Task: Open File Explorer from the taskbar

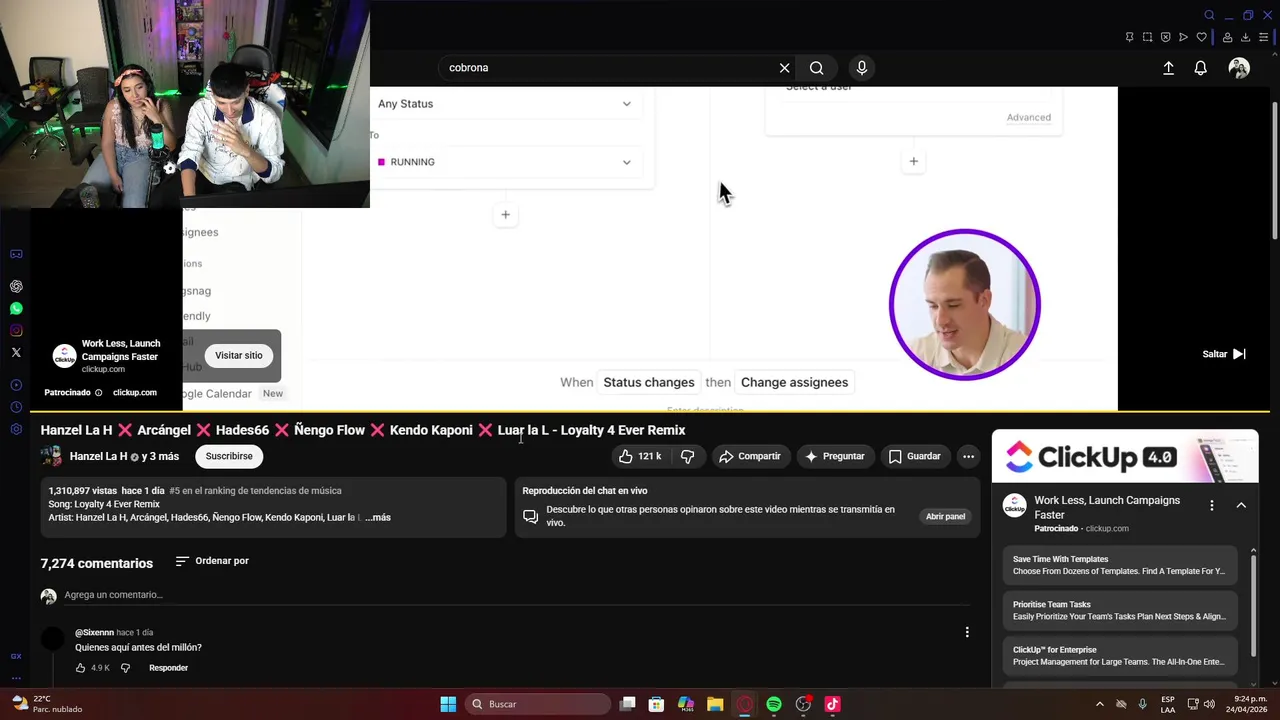Action: 715,704
